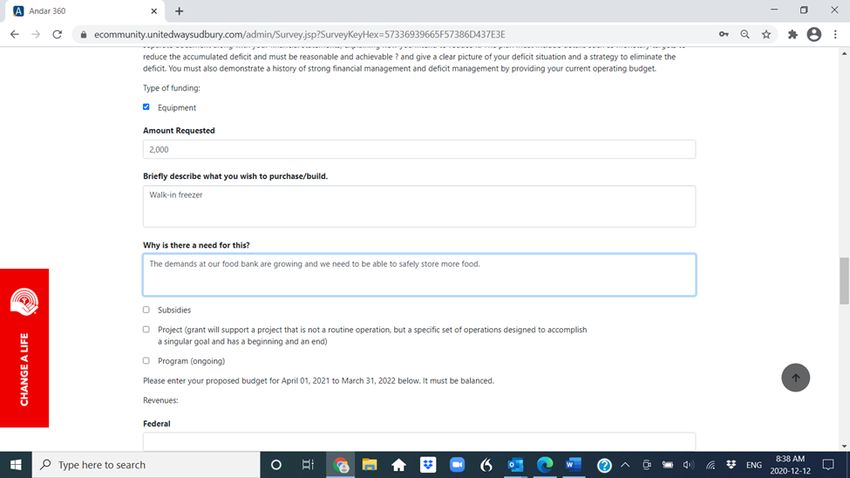Go back to the previous page
Image resolution: width=850 pixels, height=478 pixels.
[15, 34]
